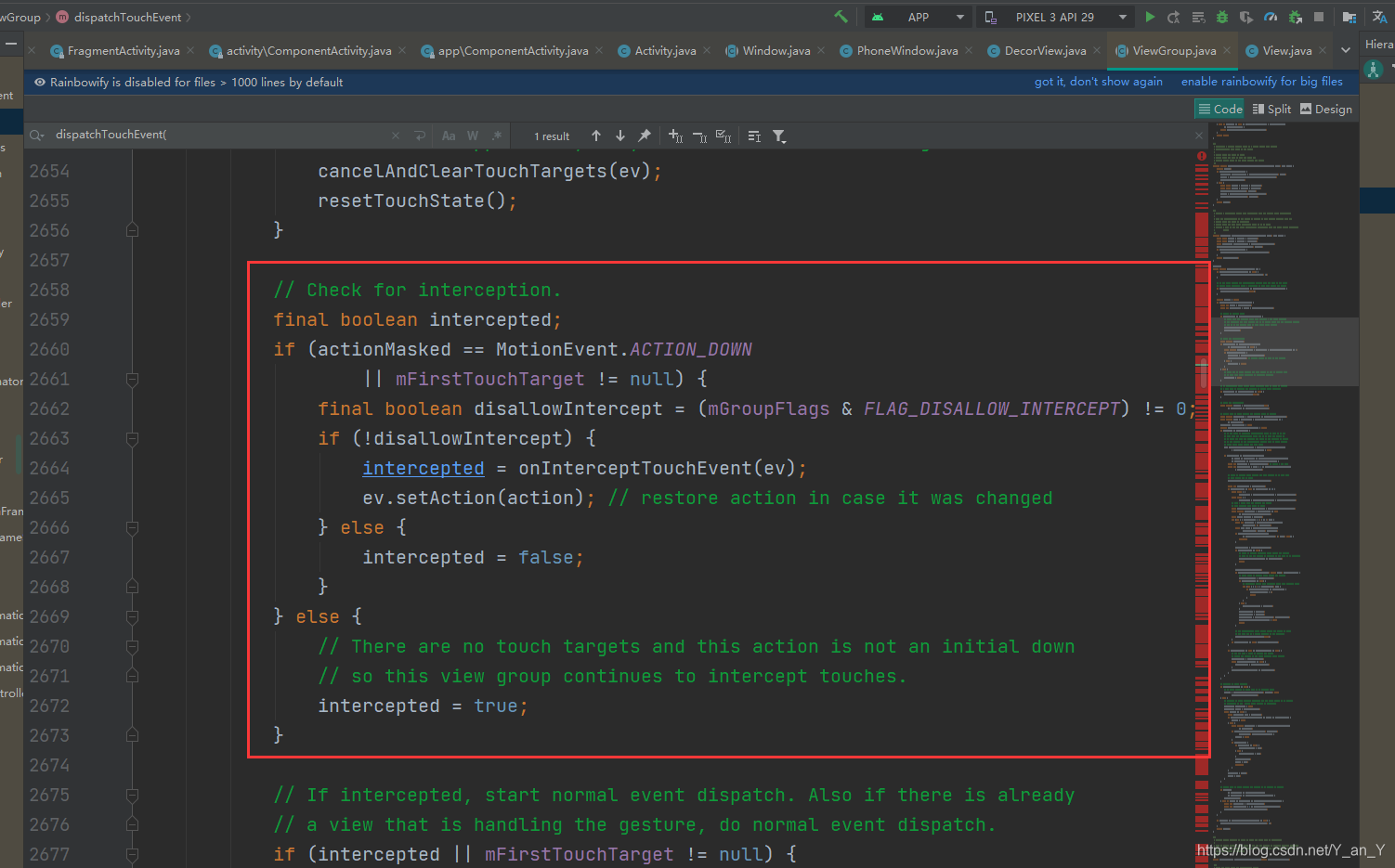1395x868 pixels.
Task: Click the Apply Changes and Restart Activity icon
Action: click(x=1174, y=17)
